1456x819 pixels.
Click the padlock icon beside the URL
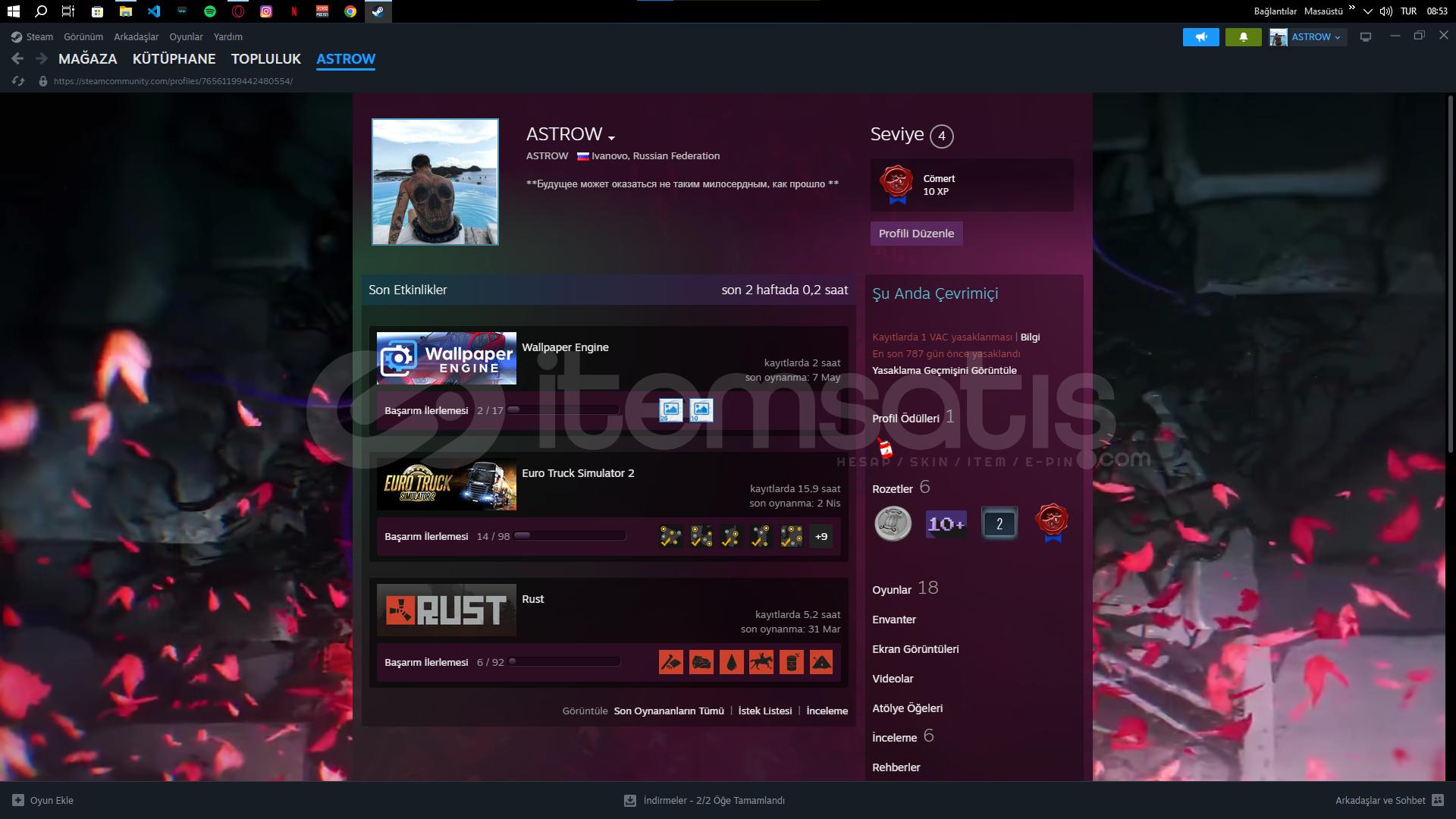click(43, 81)
